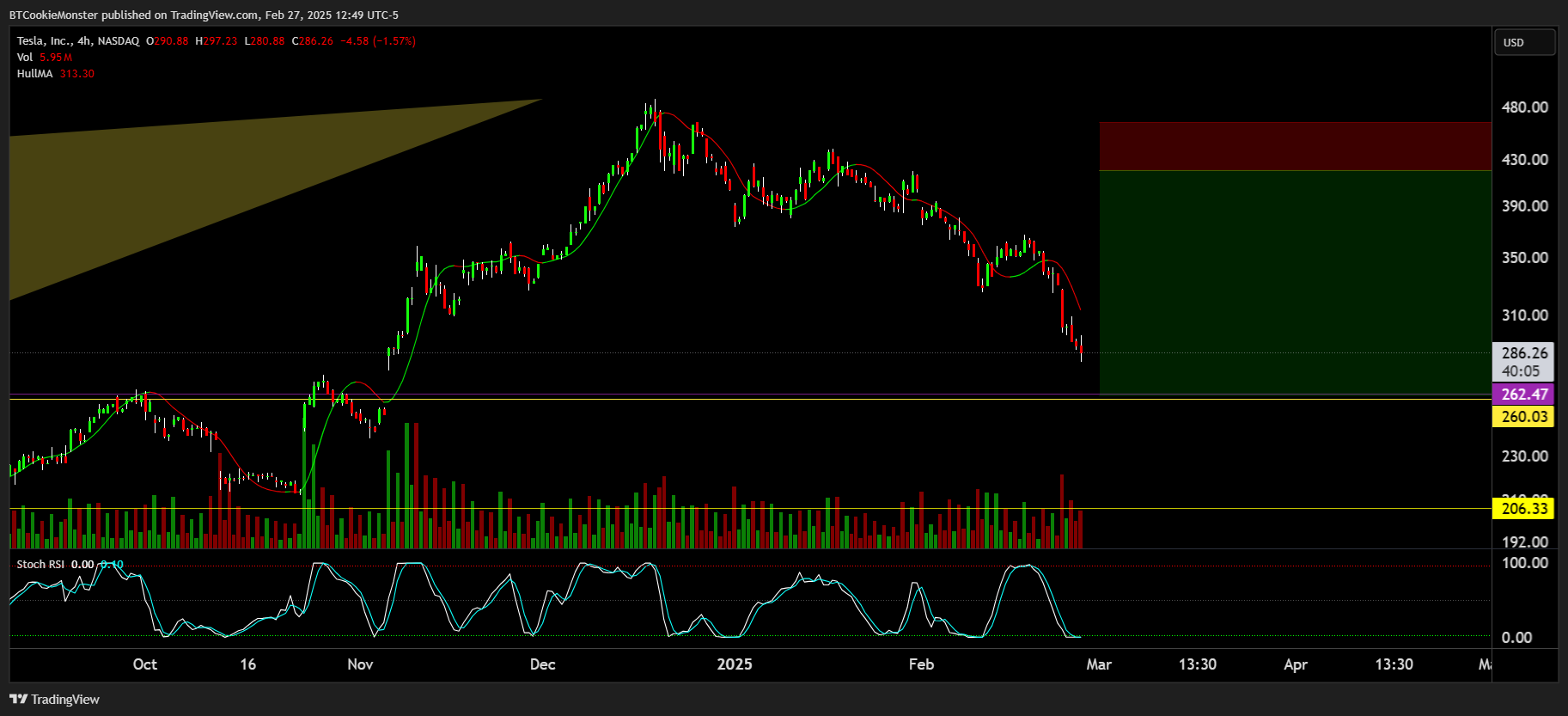Click the purple 262.47 price label
Viewport: 1568px width, 716px height.
[1524, 395]
